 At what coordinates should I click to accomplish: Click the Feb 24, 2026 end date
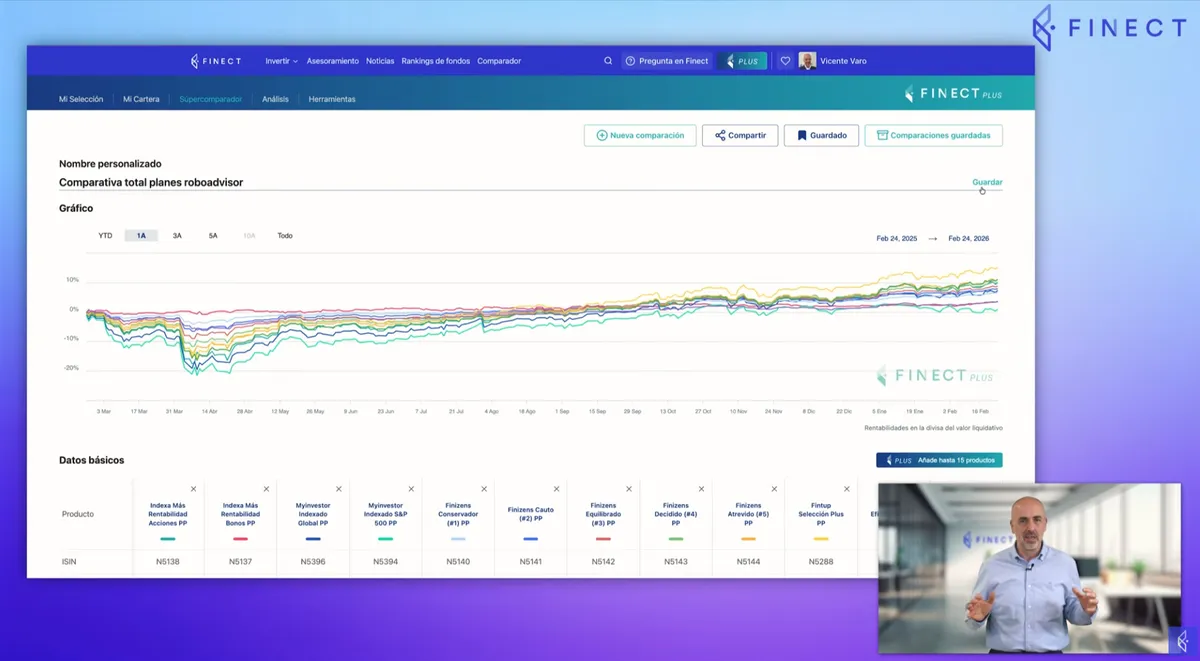(968, 239)
